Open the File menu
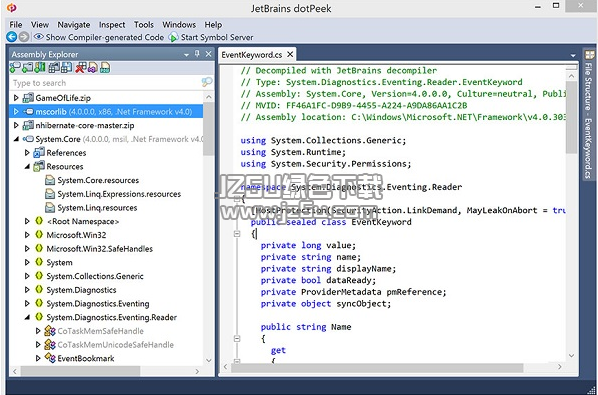 tap(16, 25)
